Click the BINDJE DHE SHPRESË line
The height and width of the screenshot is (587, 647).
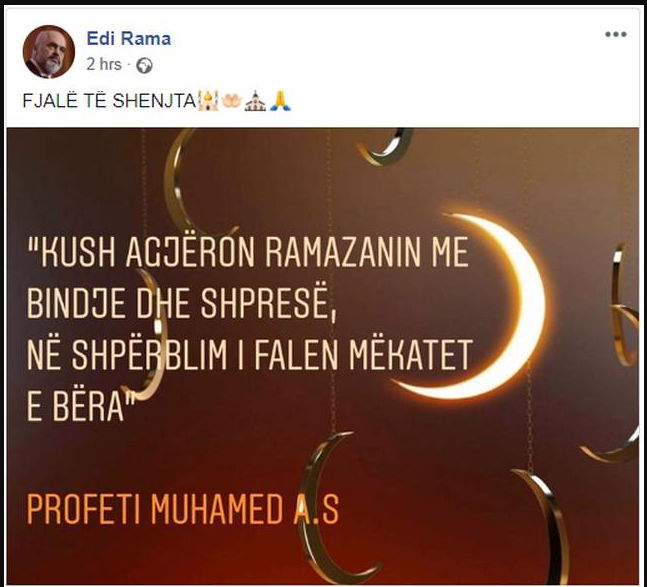coord(182,302)
